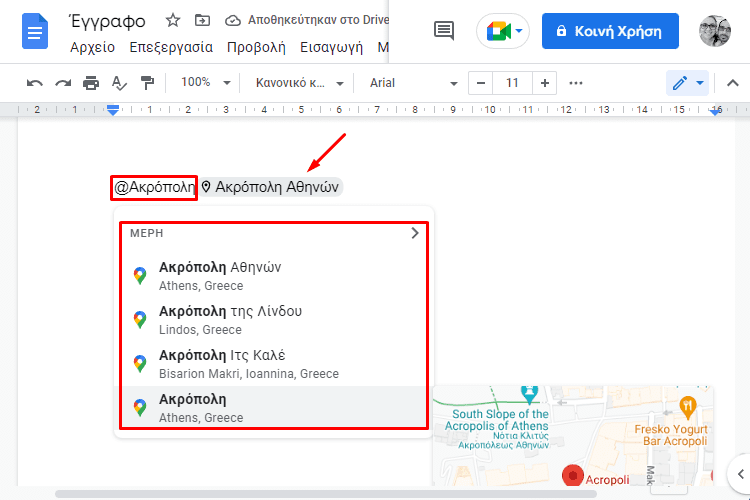Open the Εισαγωγή menu
Screen dimensions: 750x500
click(331, 47)
